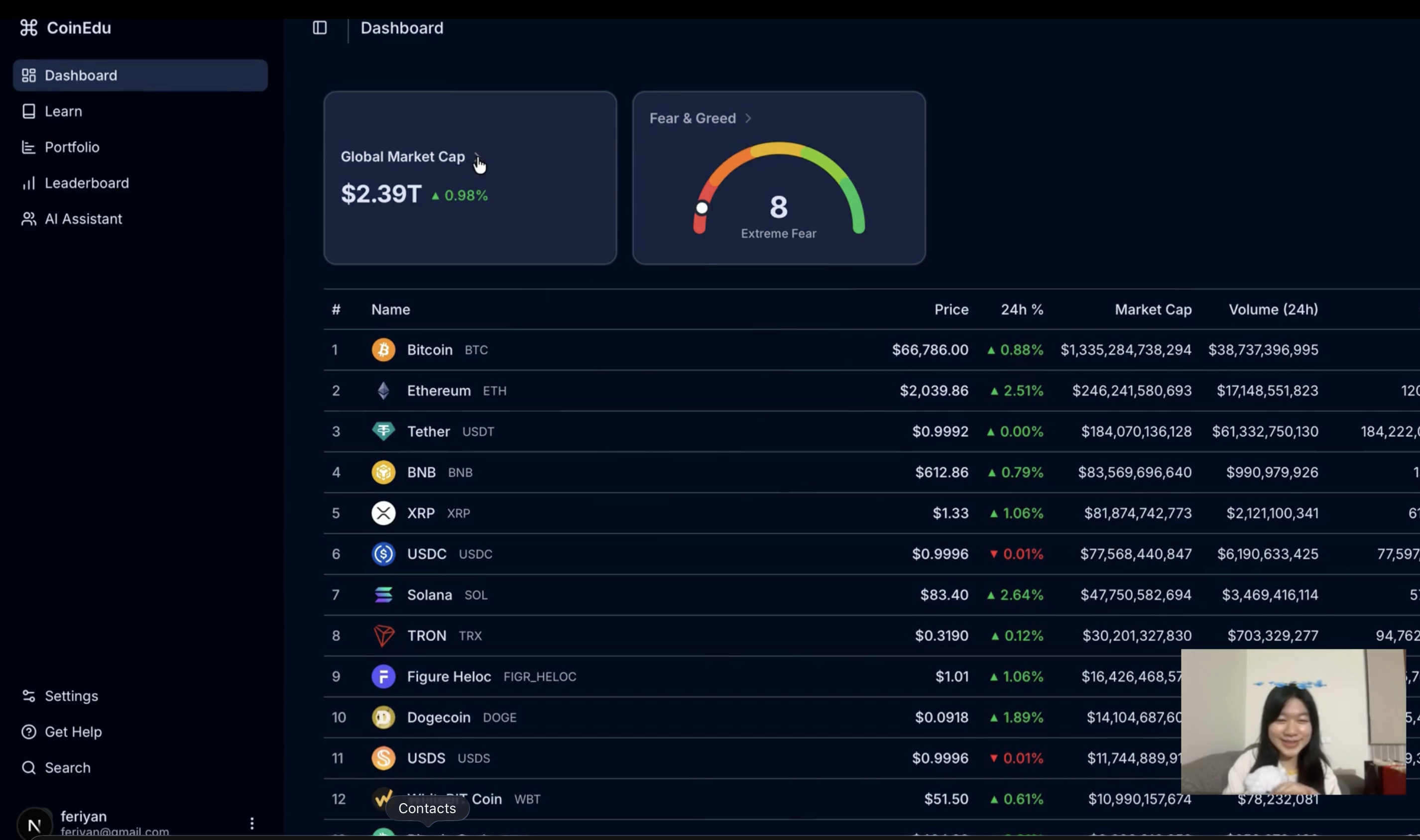The width and height of the screenshot is (1420, 840).
Task: Open user menu three-dot icon
Action: (252, 824)
